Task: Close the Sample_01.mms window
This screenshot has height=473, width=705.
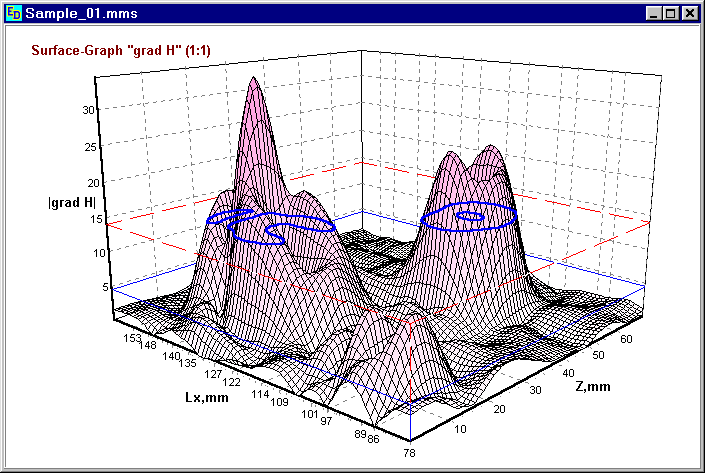Action: click(689, 14)
